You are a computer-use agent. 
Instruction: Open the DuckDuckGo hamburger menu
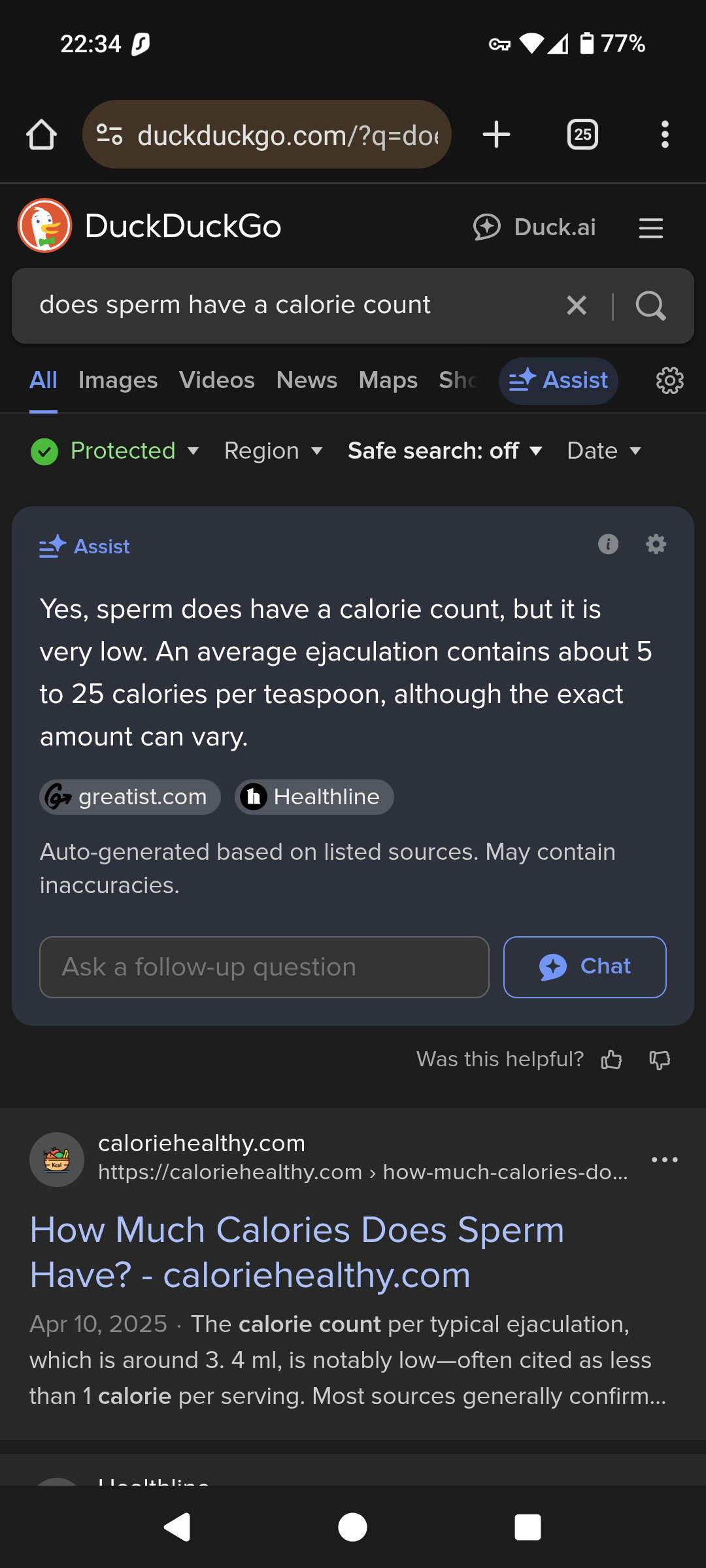[x=650, y=228]
